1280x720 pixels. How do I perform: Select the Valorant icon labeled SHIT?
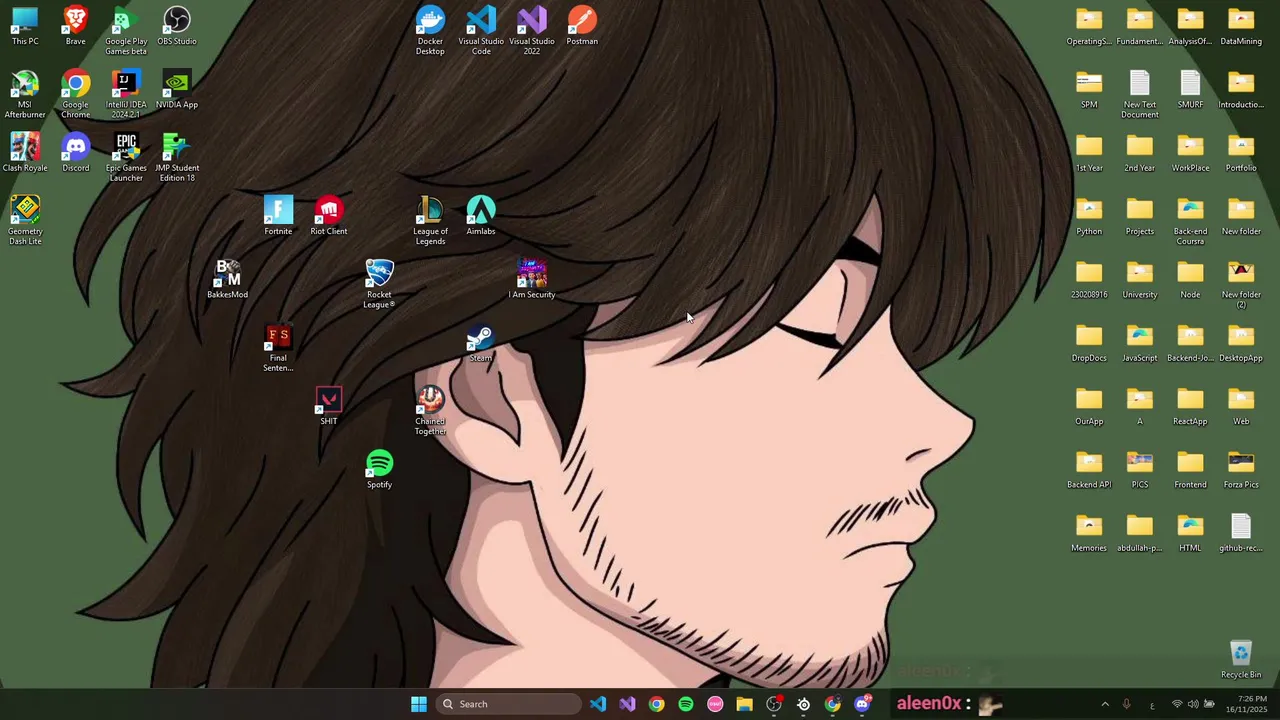coord(329,406)
